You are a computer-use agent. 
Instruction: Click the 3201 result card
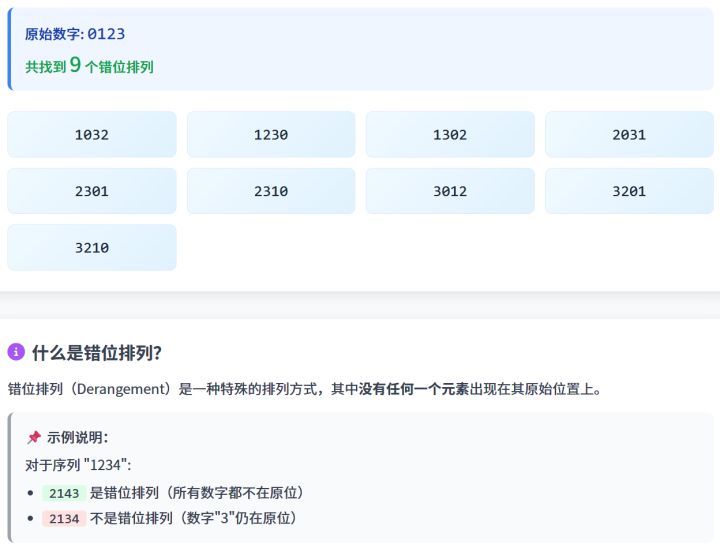click(629, 191)
